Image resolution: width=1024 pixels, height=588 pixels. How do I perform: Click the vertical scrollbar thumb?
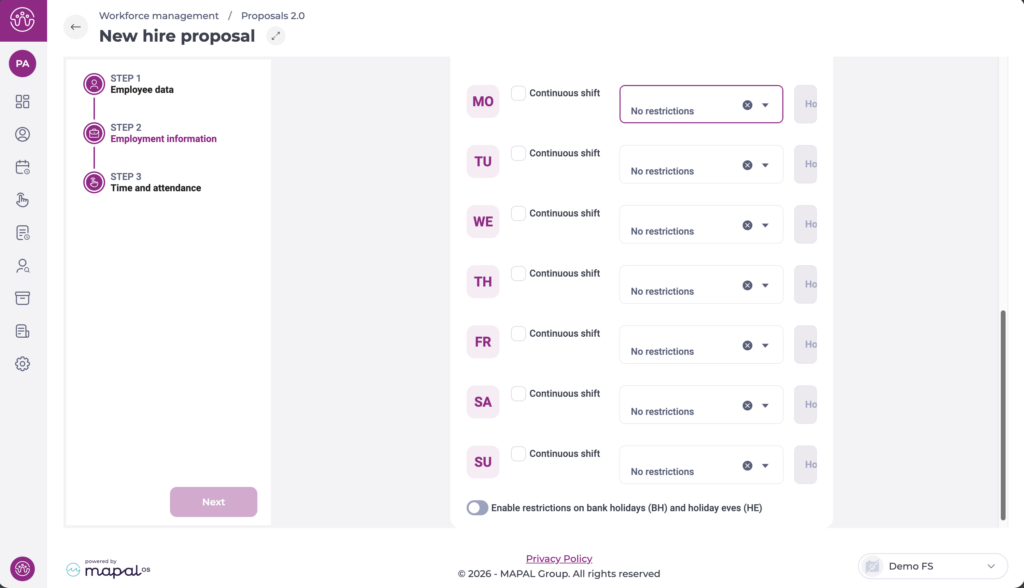1003,414
